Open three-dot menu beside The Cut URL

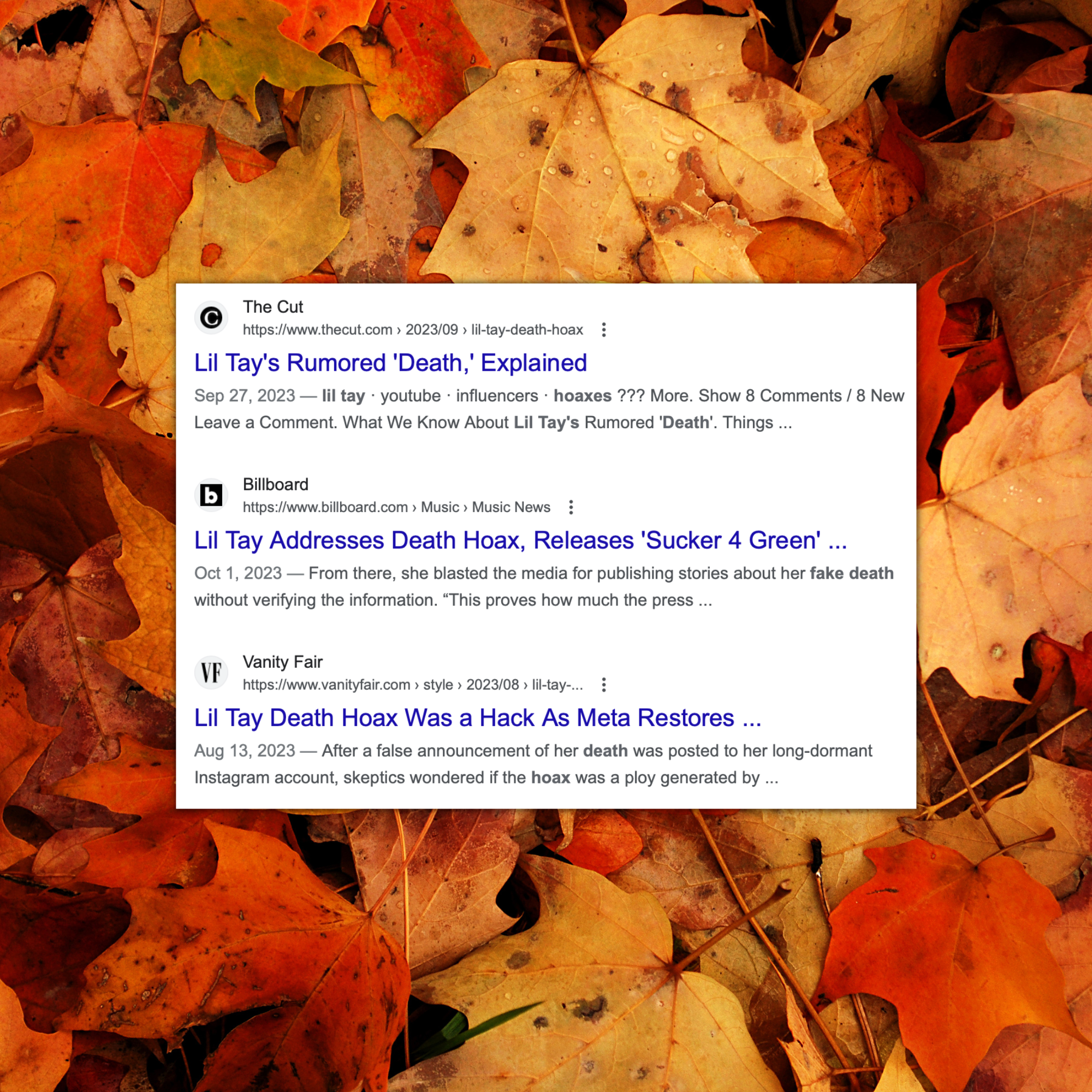point(604,330)
